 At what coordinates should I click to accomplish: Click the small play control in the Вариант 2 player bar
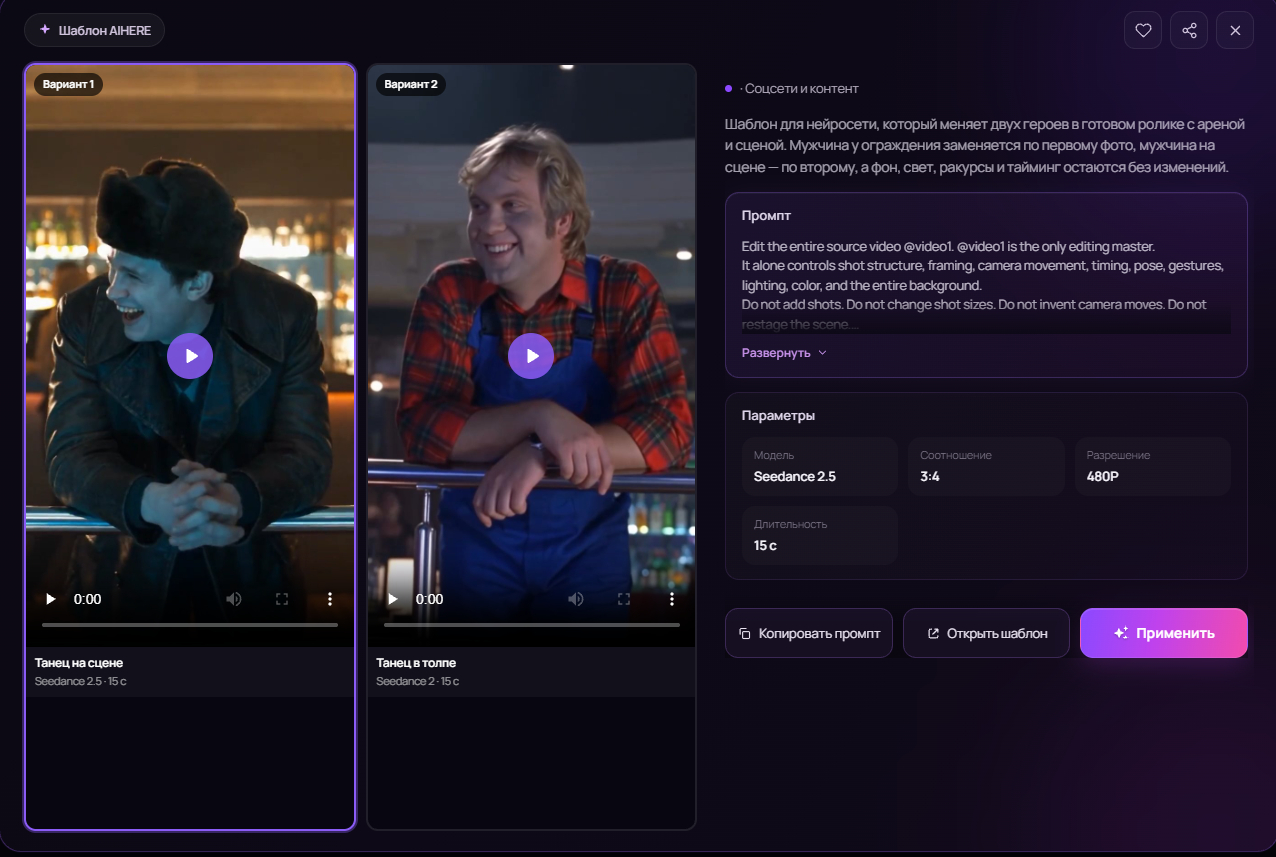pos(392,599)
